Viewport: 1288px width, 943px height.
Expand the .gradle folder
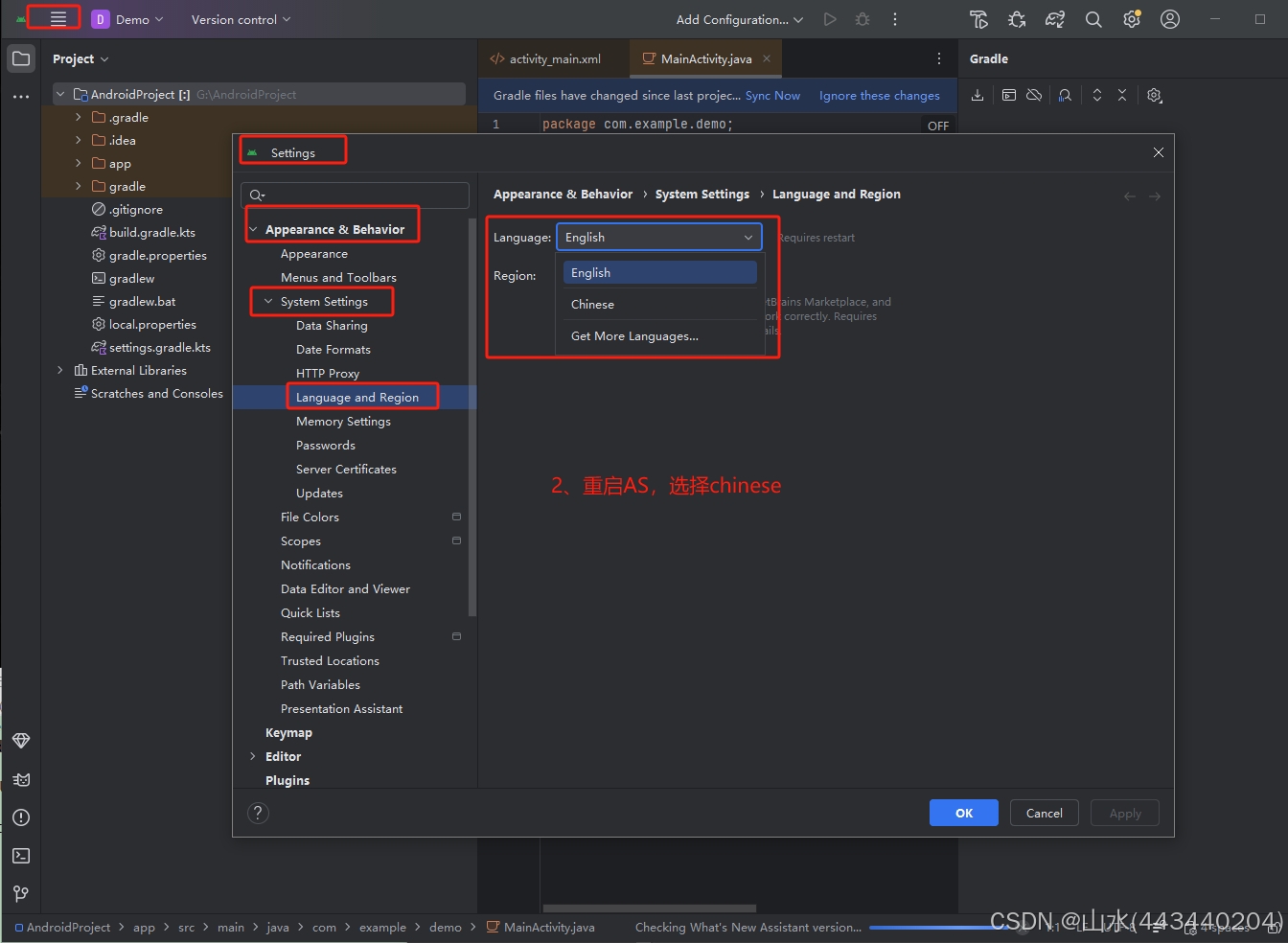click(x=78, y=117)
